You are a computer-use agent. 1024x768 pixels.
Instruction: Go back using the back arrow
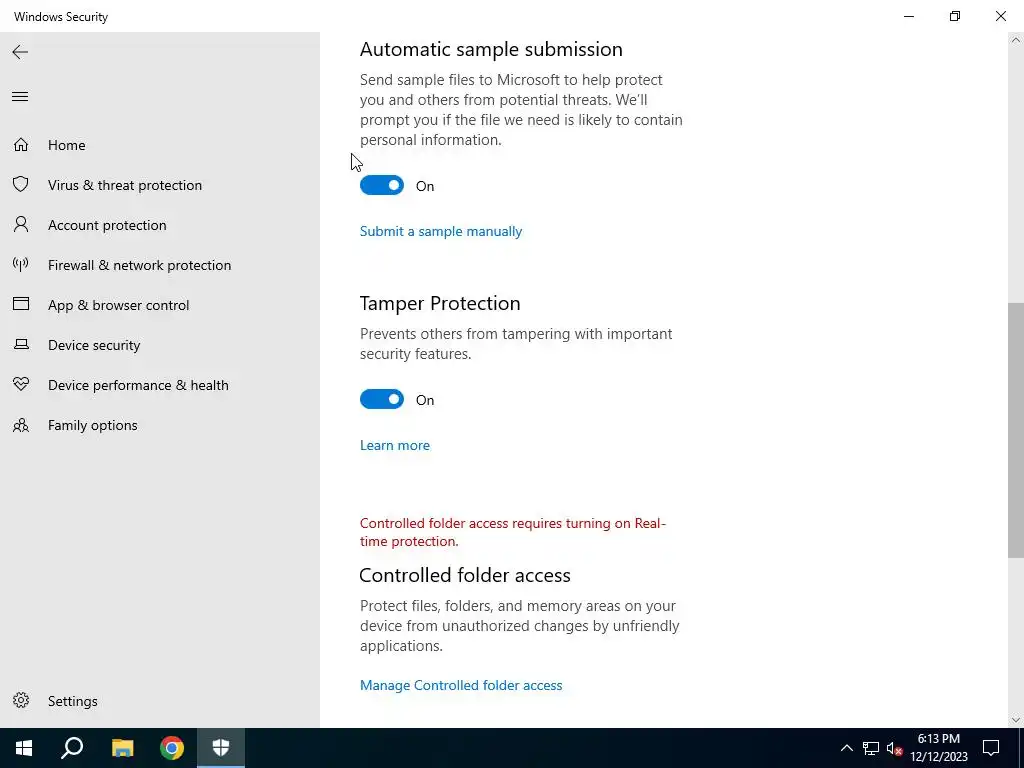20,52
